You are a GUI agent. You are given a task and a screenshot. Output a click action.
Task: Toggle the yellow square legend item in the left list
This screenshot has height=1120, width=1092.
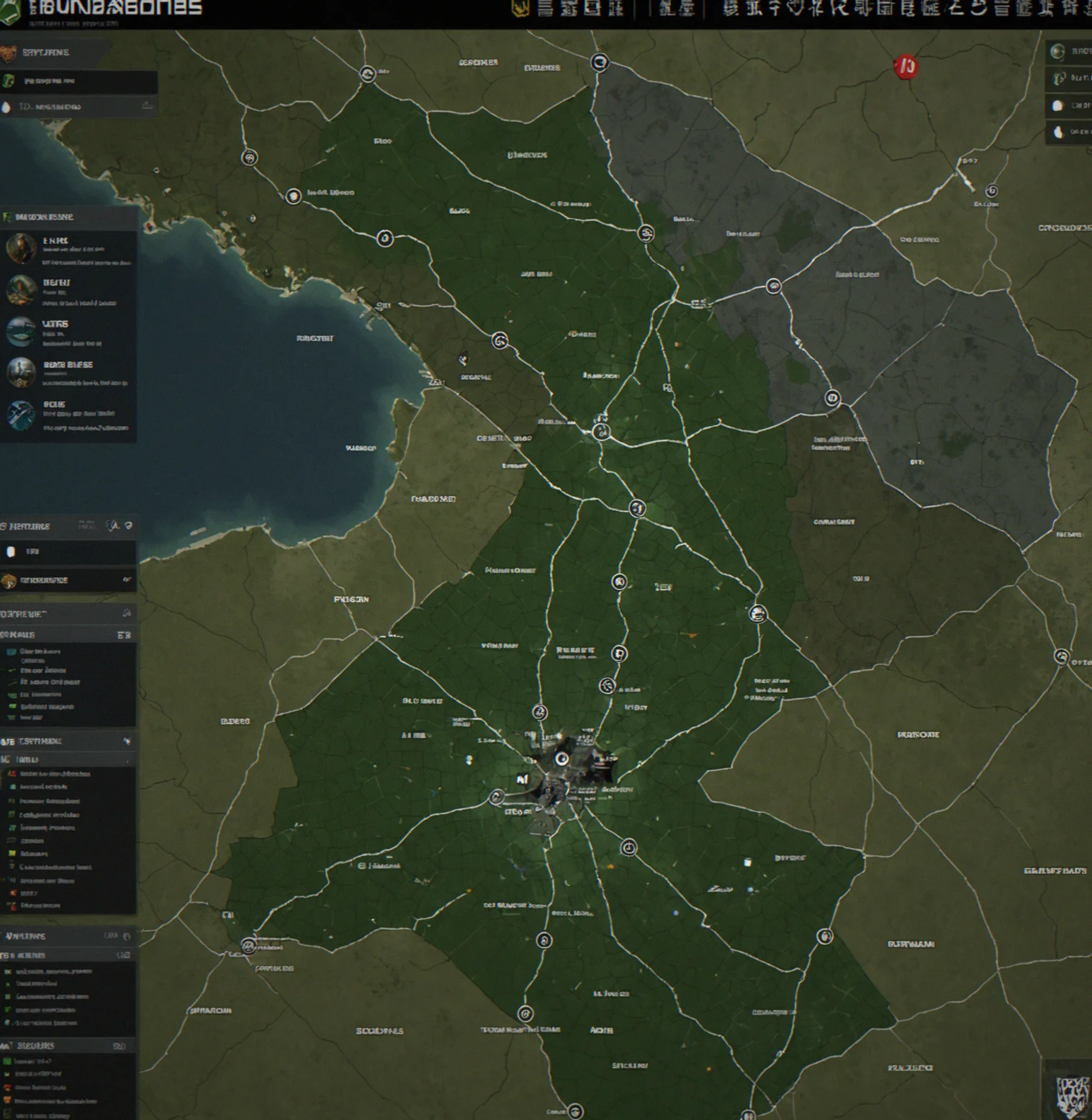[12, 854]
